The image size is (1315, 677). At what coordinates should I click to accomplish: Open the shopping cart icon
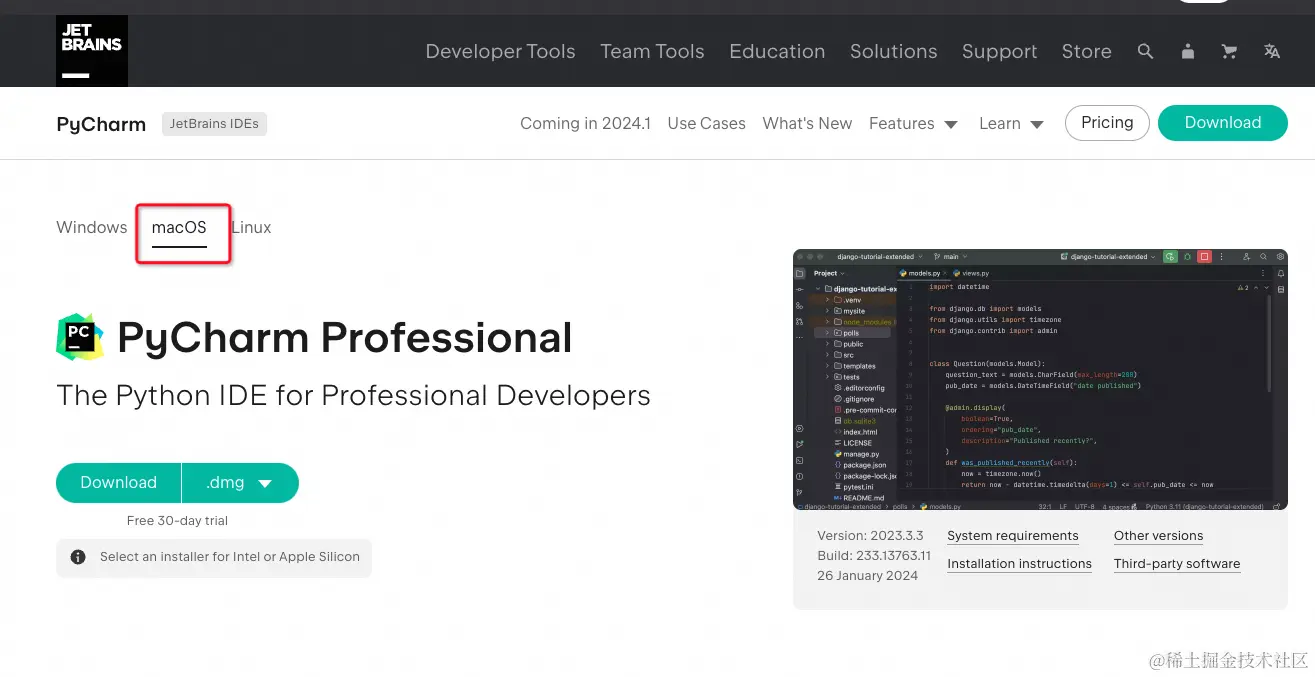click(1229, 51)
